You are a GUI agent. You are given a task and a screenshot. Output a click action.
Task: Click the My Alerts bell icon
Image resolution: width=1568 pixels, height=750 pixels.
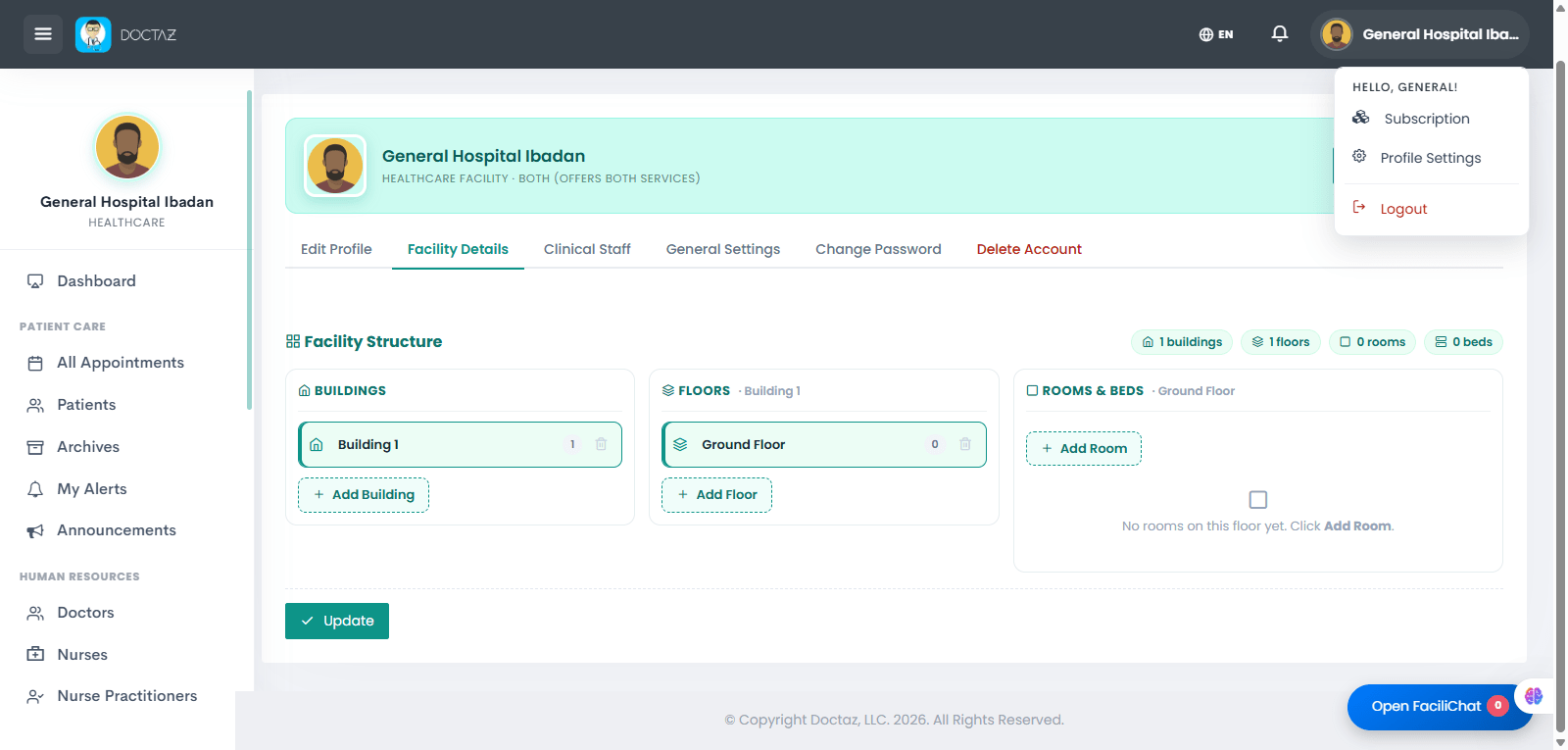tap(35, 489)
